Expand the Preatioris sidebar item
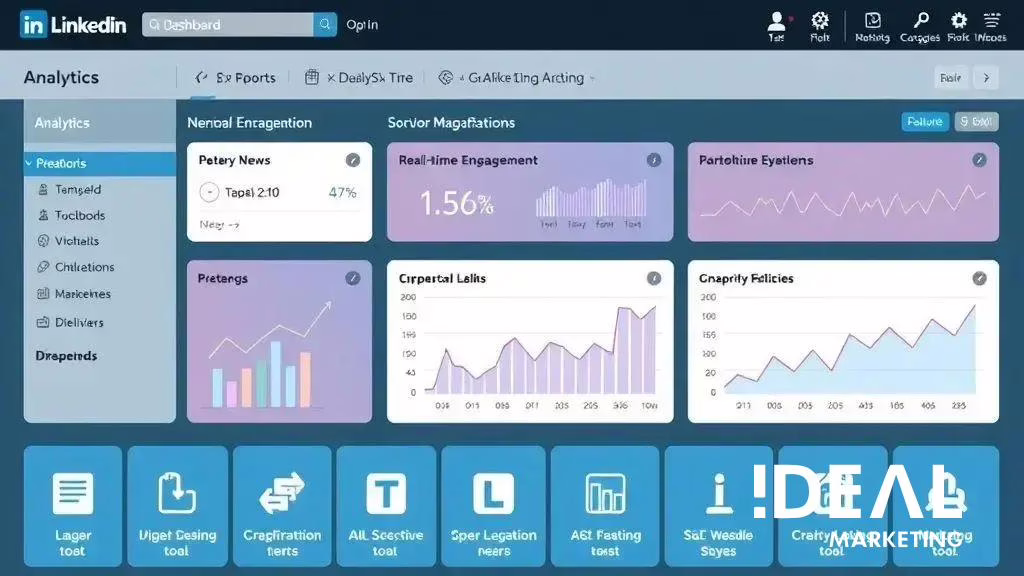The width and height of the screenshot is (1024, 576). tap(99, 163)
